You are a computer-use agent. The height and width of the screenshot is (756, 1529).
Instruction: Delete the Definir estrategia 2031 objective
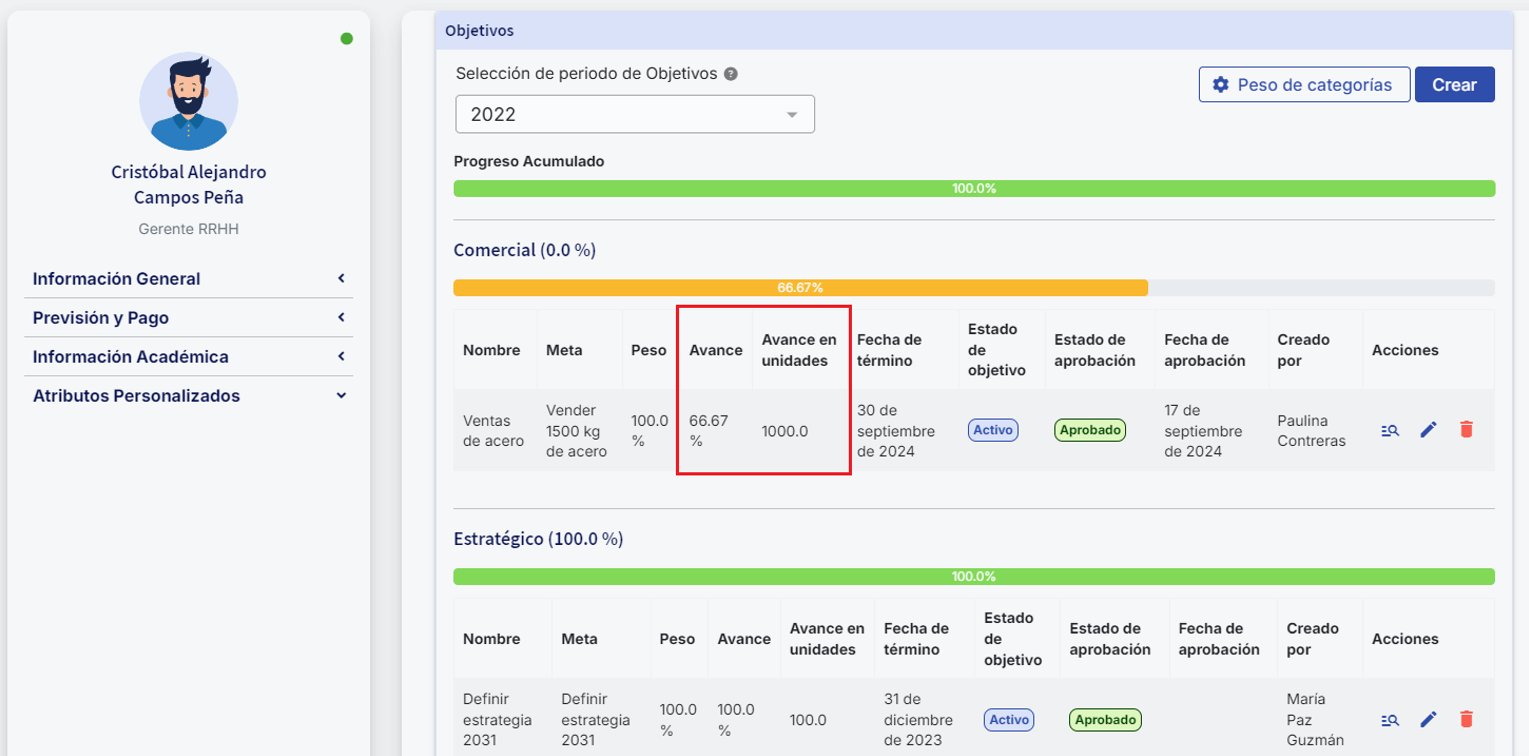click(1466, 719)
